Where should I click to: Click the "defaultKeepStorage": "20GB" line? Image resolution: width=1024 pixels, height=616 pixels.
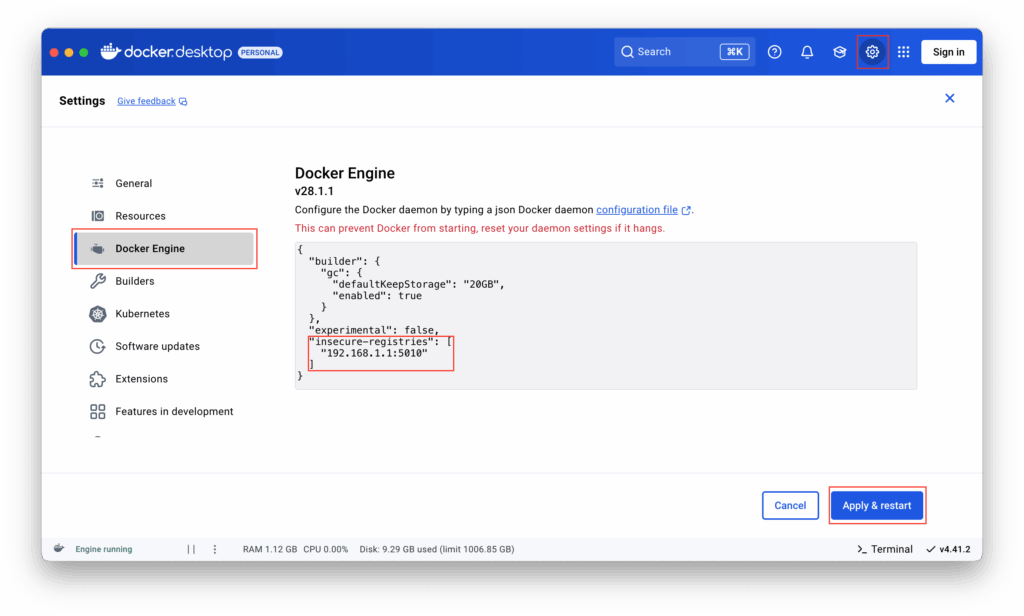[x=418, y=284]
